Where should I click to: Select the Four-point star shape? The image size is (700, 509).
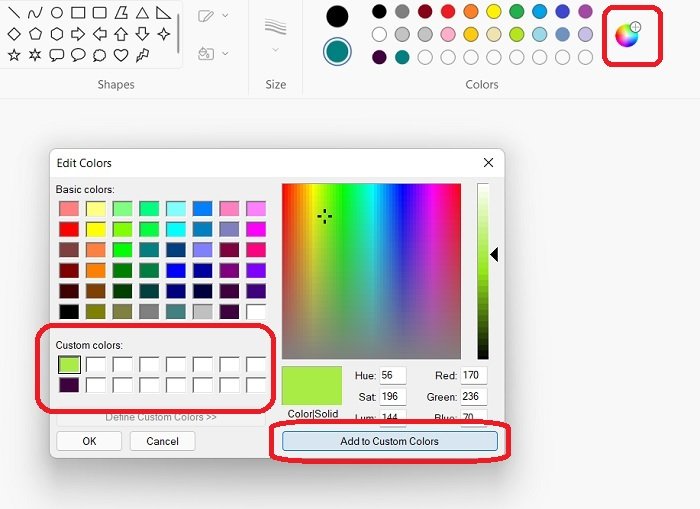[164, 34]
